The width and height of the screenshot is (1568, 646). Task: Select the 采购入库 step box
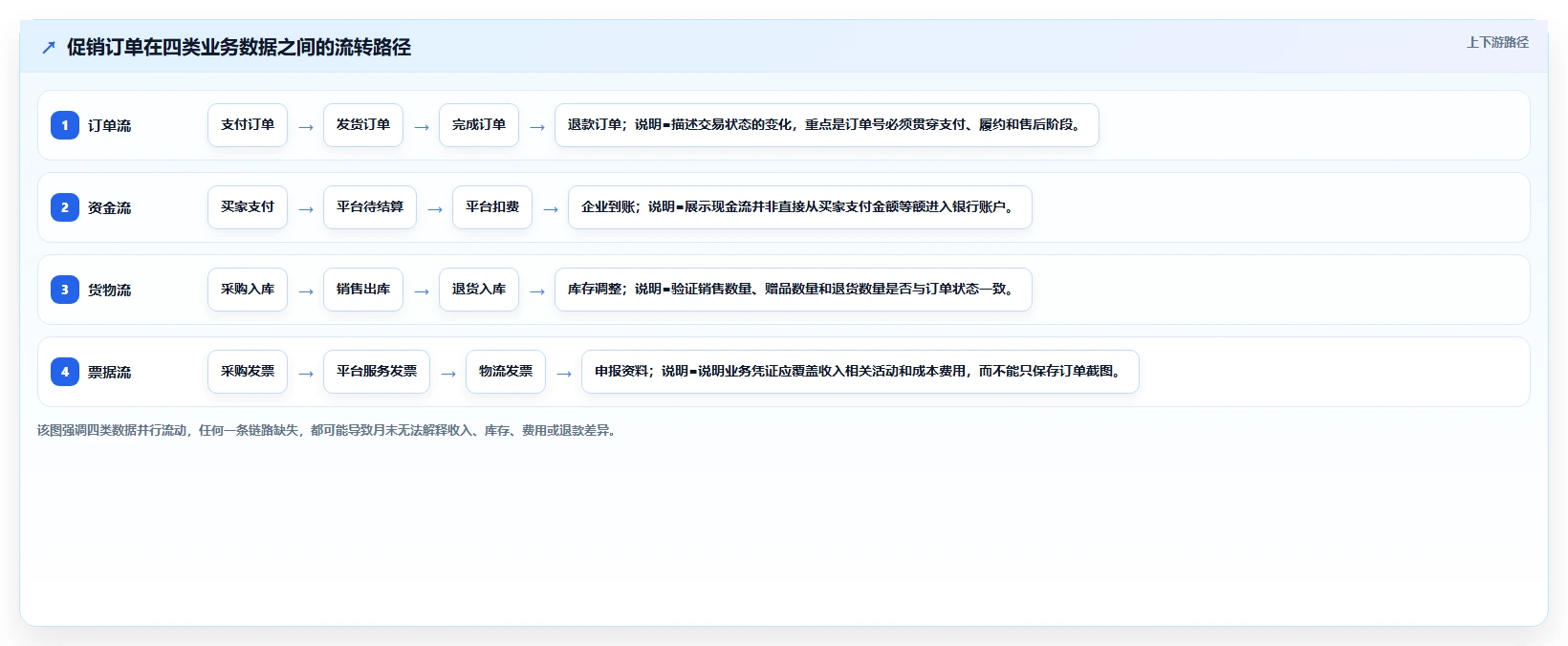(248, 290)
